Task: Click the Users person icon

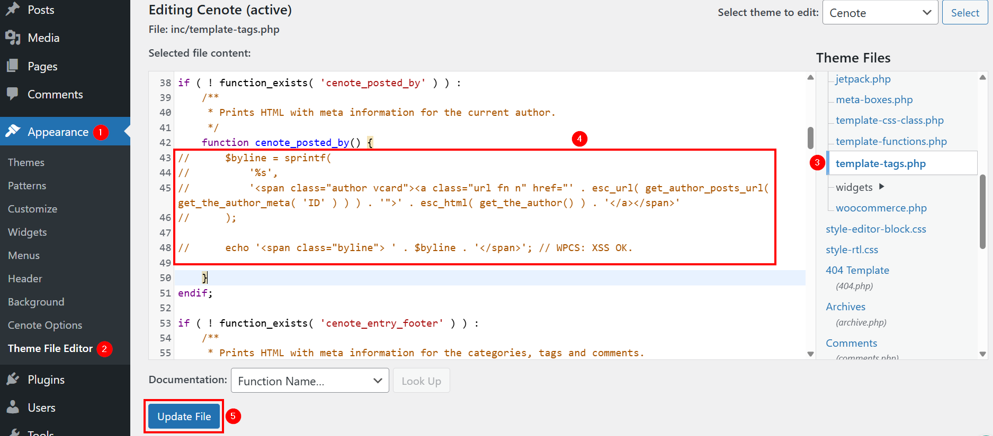Action: tap(13, 407)
